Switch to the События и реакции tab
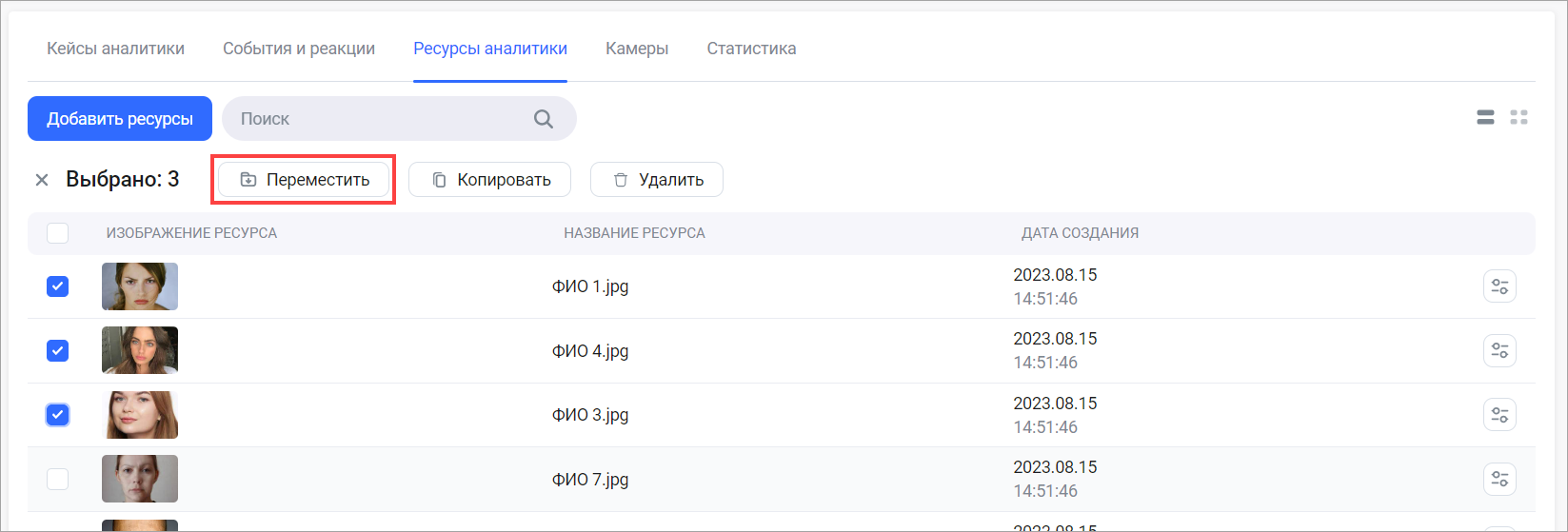Screen dimensions: 1568x532 (x=299, y=49)
